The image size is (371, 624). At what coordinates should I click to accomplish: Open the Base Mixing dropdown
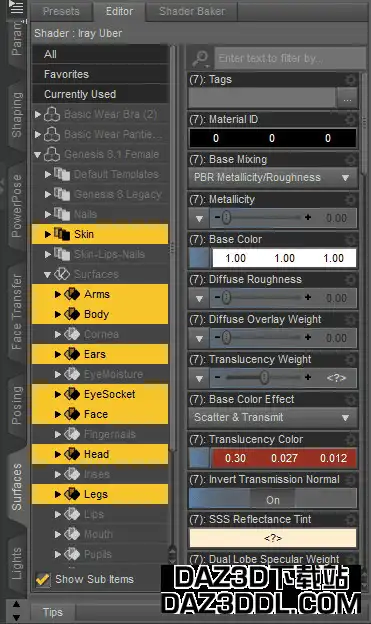[273, 177]
